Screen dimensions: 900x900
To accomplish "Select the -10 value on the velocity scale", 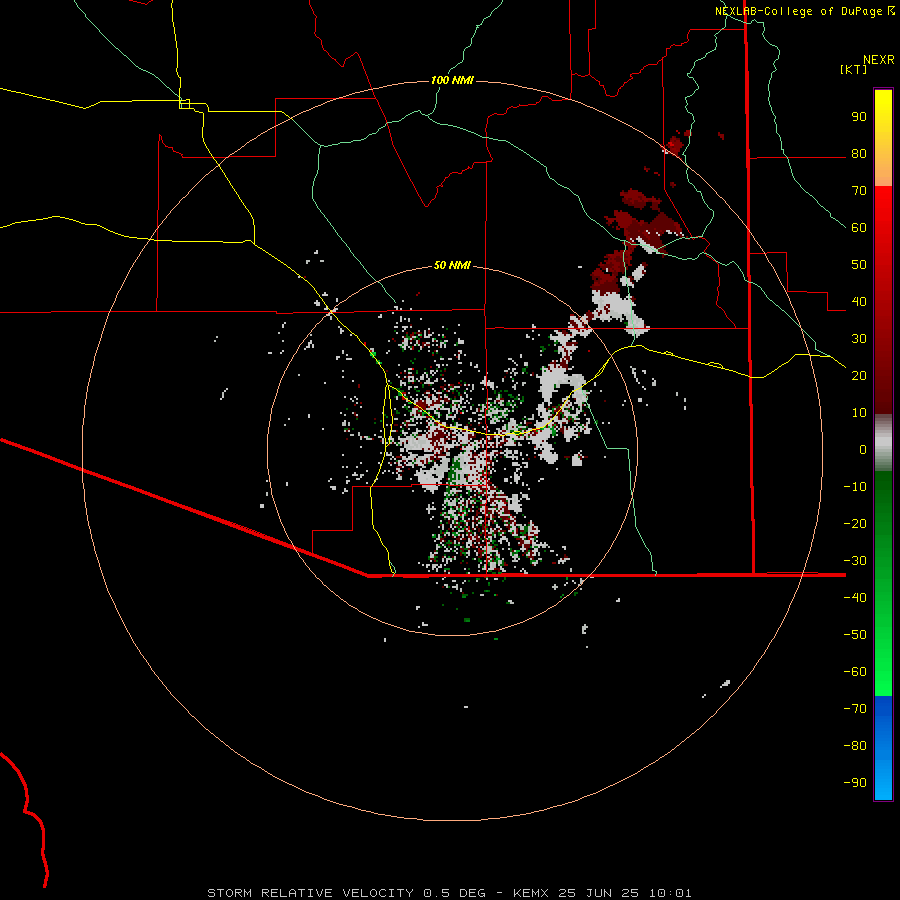I will click(855, 487).
